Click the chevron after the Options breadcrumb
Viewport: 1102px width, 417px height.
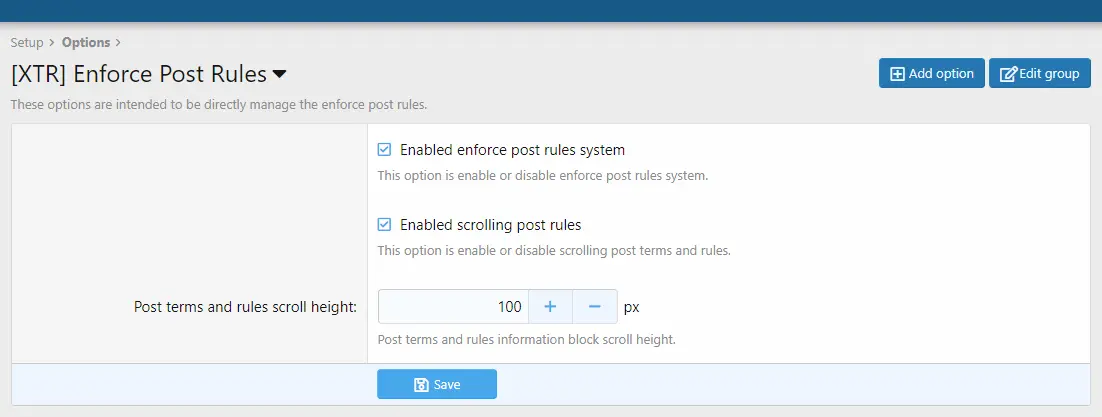(x=117, y=42)
